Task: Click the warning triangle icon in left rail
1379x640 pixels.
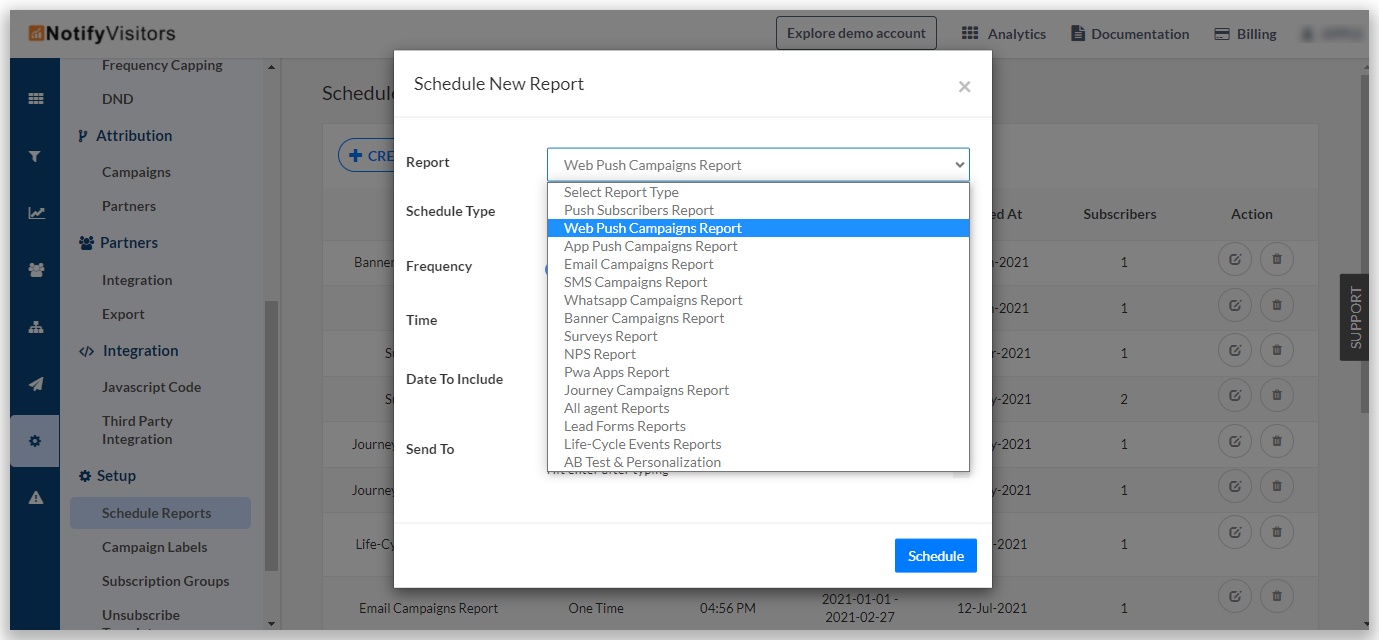Action: click(36, 498)
